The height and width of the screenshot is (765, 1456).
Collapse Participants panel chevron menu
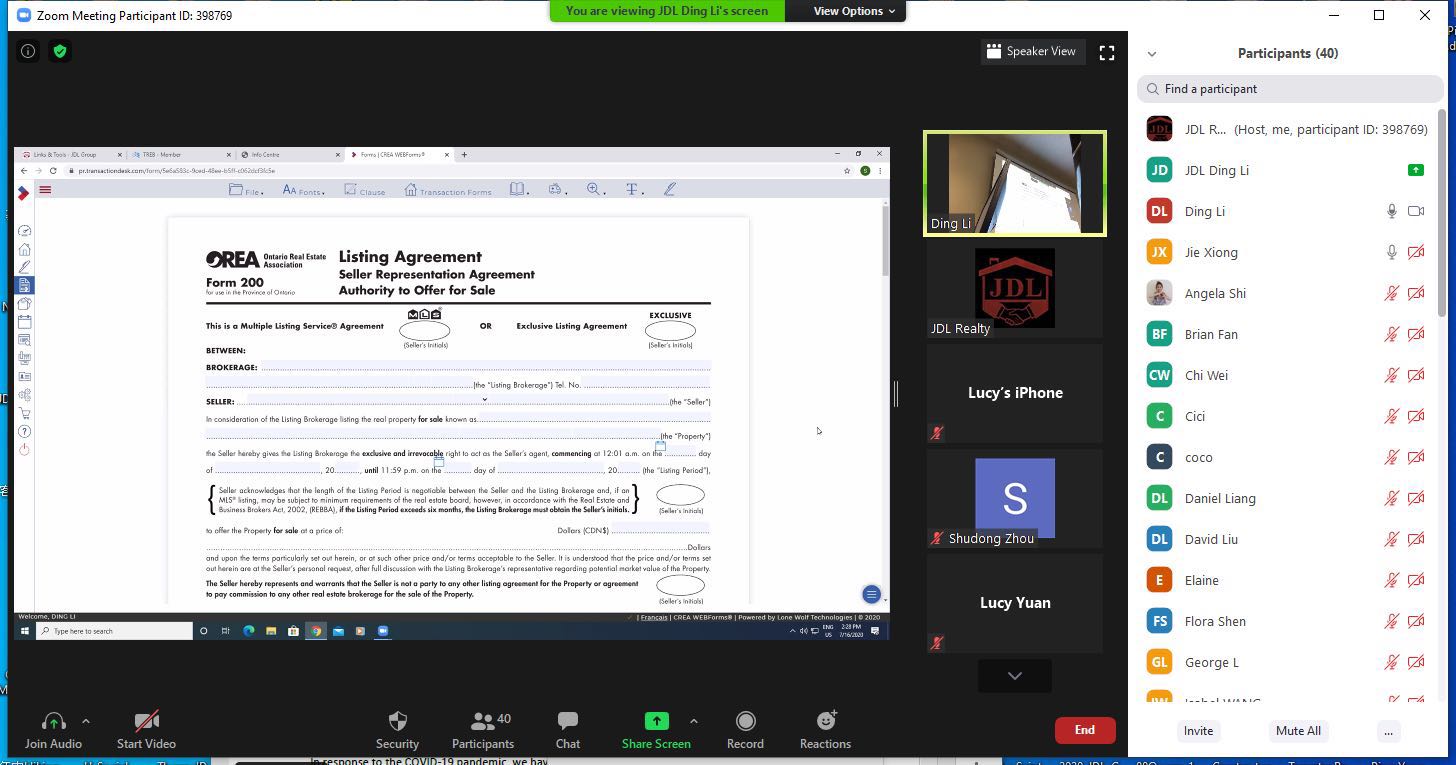[1152, 54]
